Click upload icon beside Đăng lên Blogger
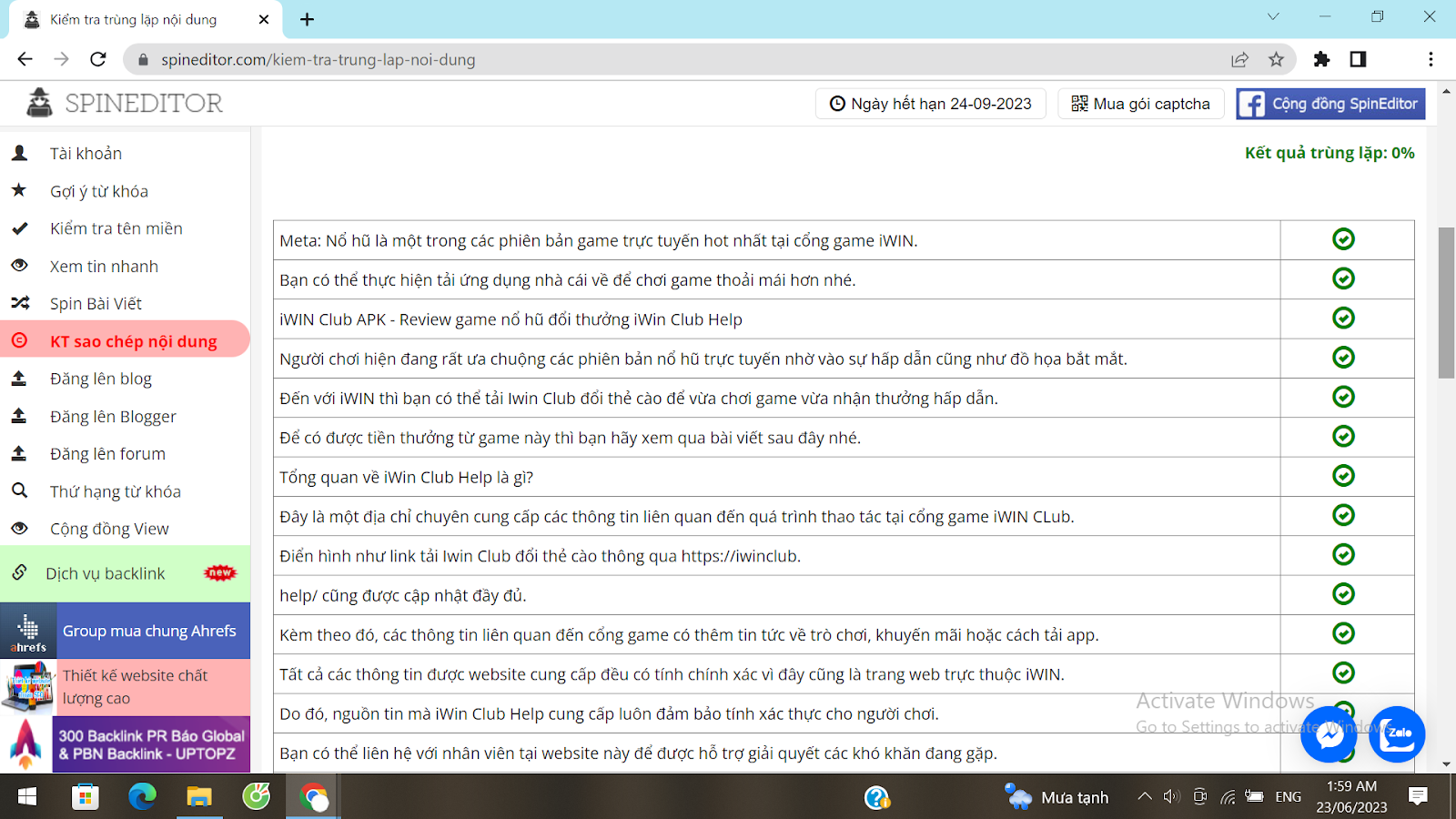Image resolution: width=1456 pixels, height=819 pixels. pyautogui.click(x=19, y=416)
